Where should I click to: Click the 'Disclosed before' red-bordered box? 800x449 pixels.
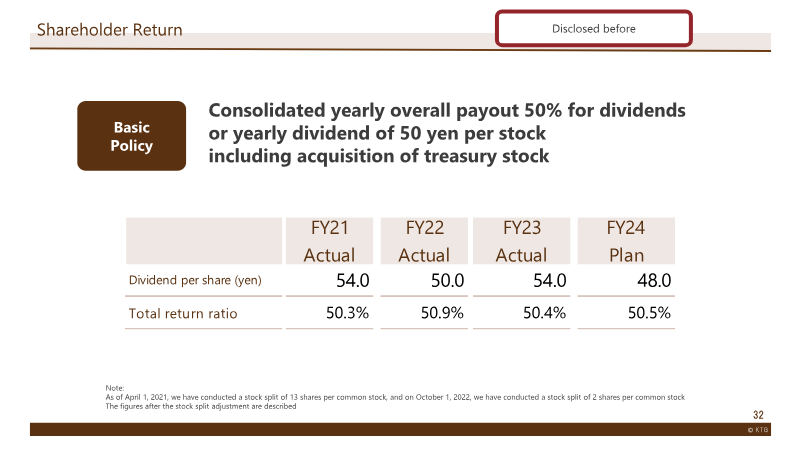click(593, 29)
